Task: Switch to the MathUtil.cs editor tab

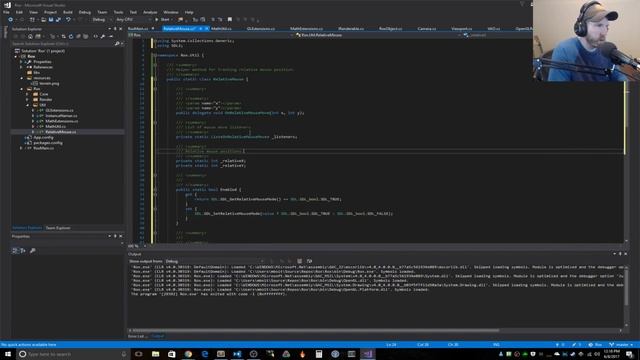Action: 221,29
